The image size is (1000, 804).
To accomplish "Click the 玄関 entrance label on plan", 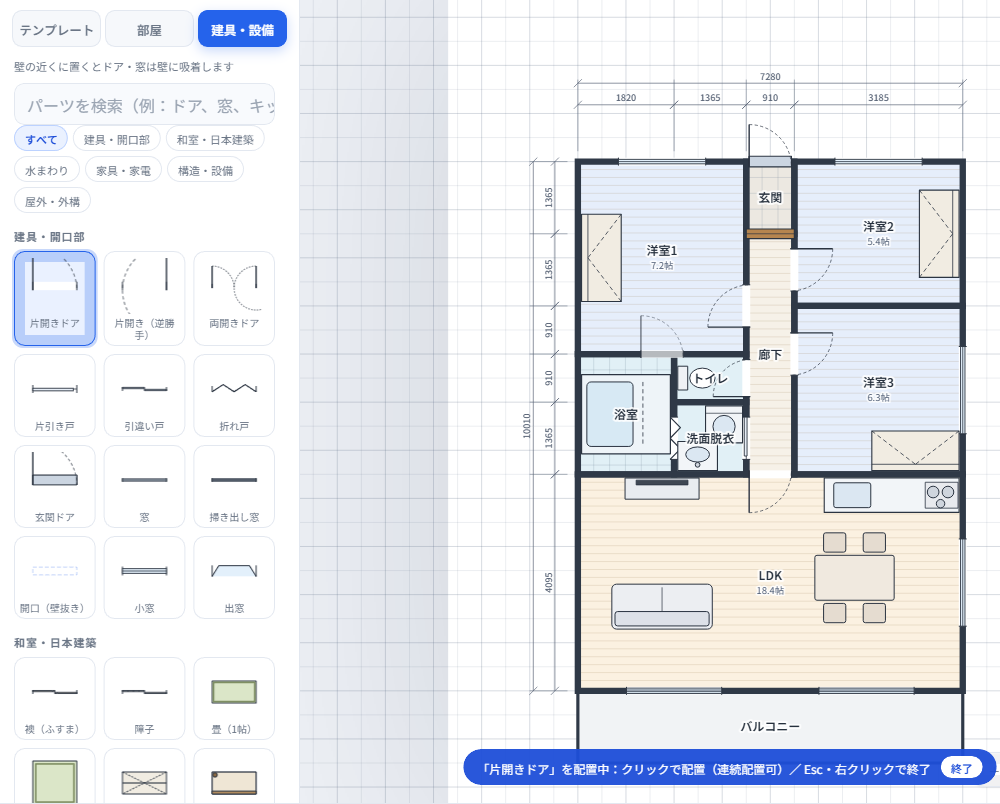I will coord(770,198).
